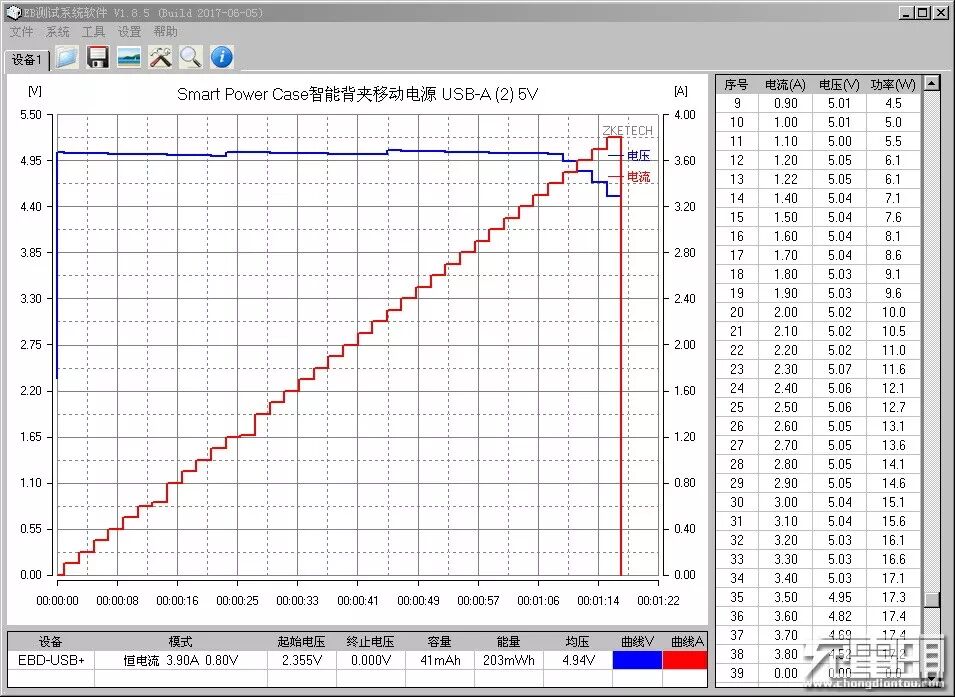955x697 pixels.
Task: Click voltage 5.01 in row 10
Action: click(839, 122)
